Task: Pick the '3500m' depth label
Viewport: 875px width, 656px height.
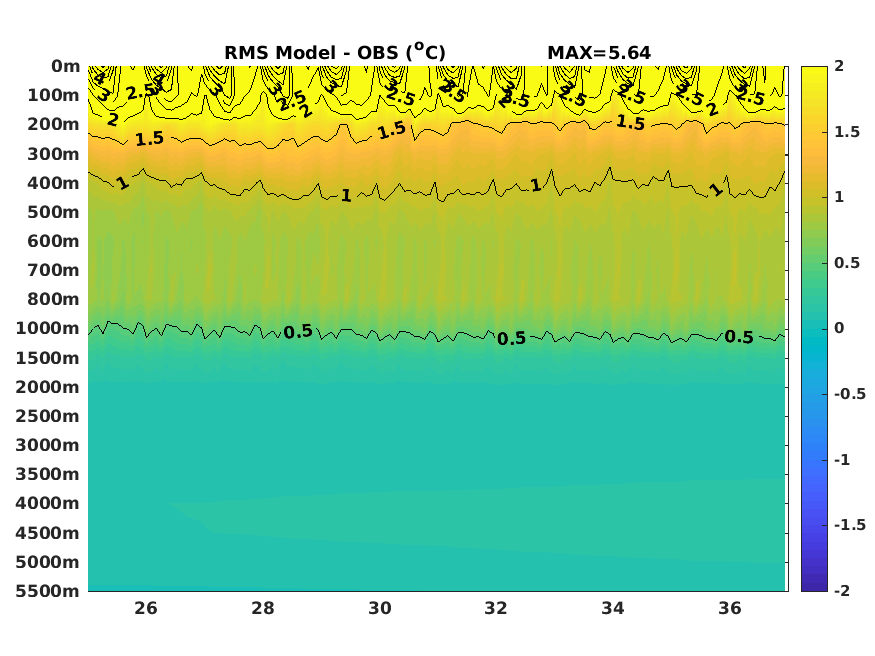Action: pyautogui.click(x=48, y=474)
